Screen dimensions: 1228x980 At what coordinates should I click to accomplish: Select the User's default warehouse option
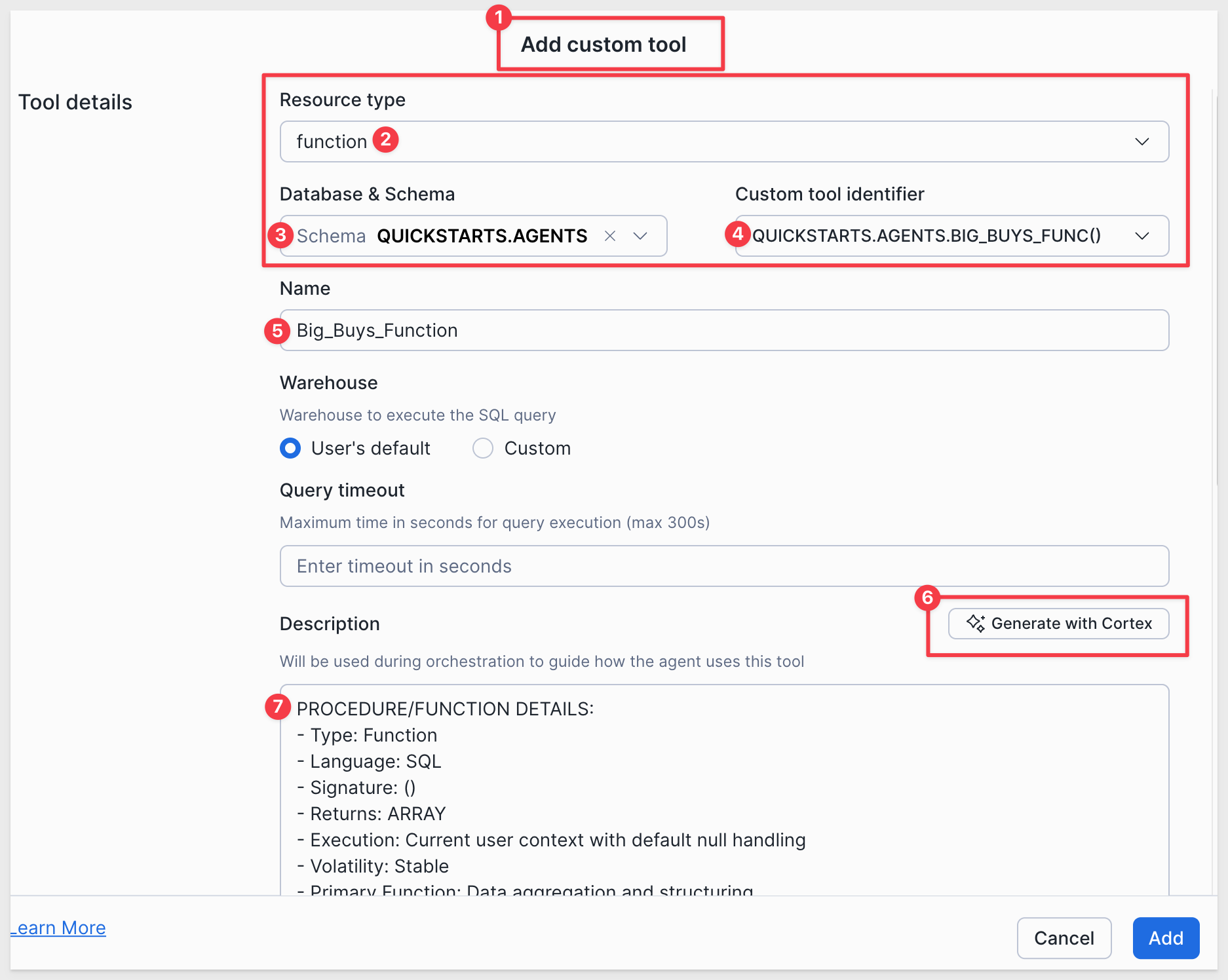[x=290, y=448]
